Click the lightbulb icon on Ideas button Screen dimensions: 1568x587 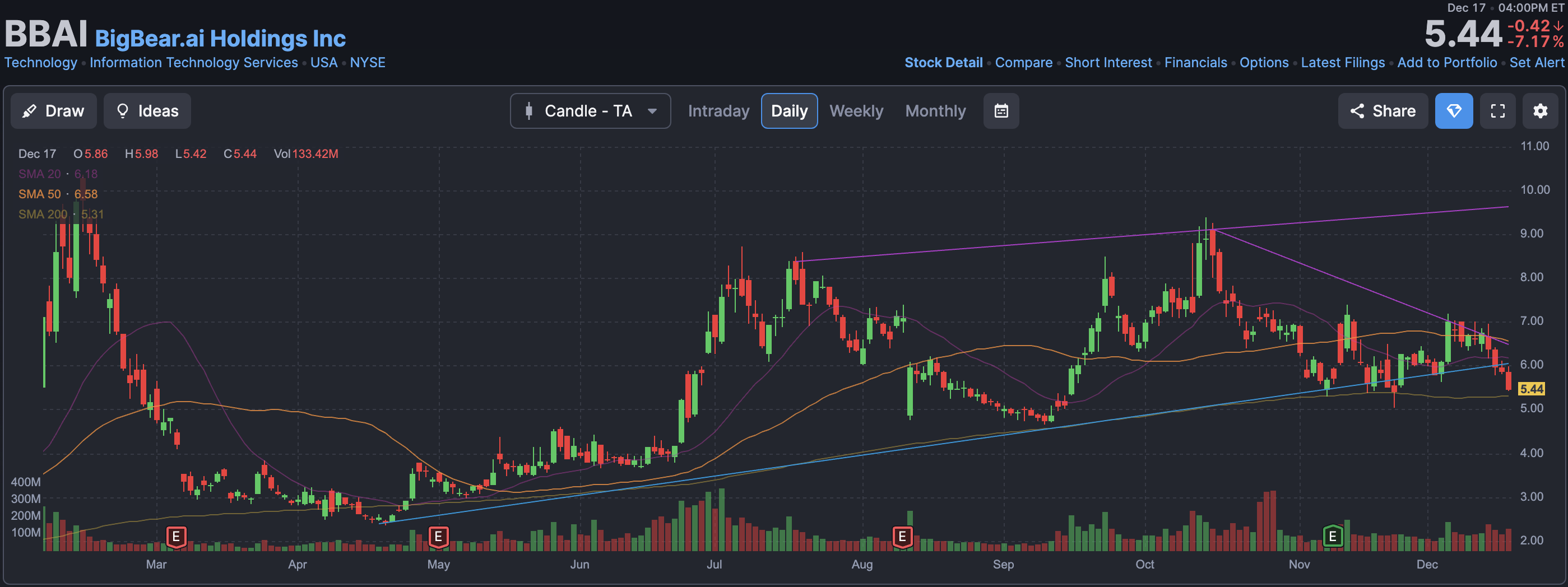[x=122, y=111]
